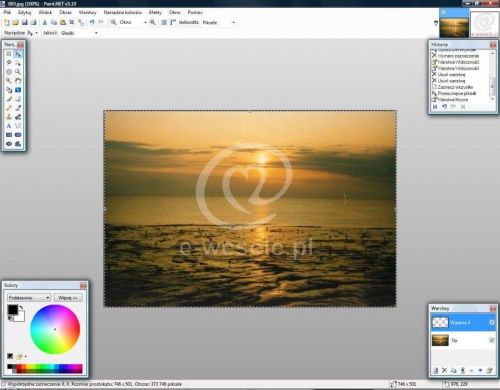The height and width of the screenshot is (390, 500).
Task: Select the Clone Stamp tool
Action: [x=9, y=117]
